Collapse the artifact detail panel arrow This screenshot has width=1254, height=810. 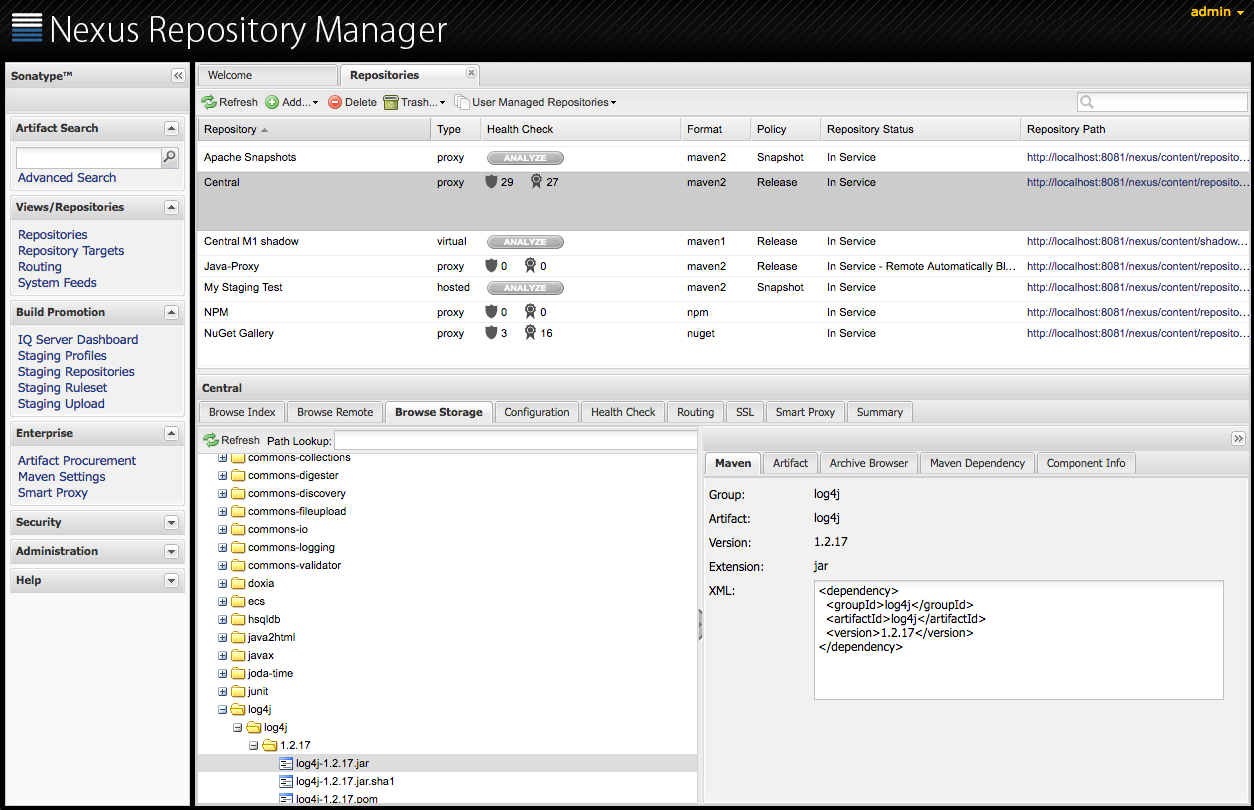1239,439
